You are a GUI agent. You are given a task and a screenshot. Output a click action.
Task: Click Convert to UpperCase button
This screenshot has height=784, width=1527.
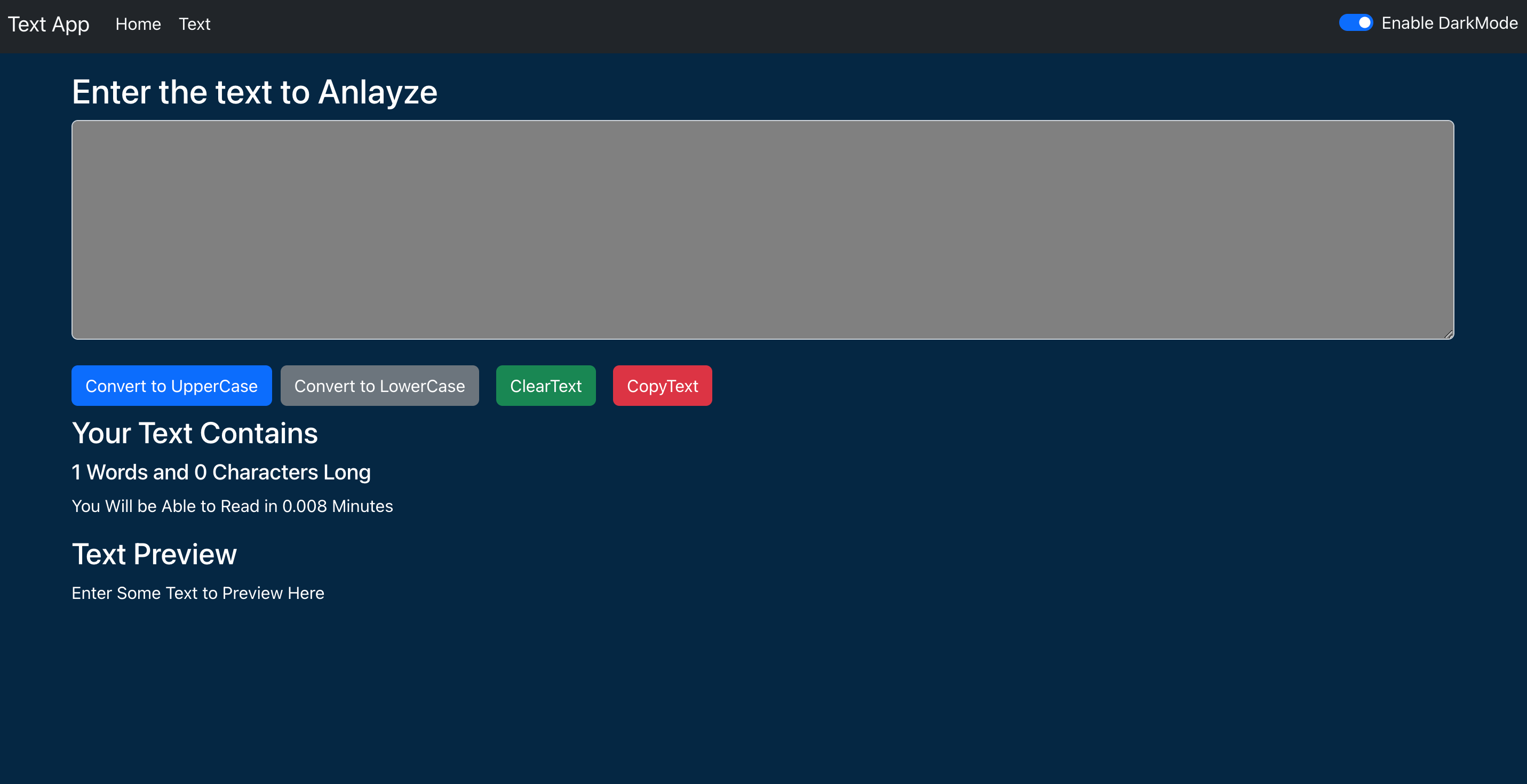point(171,386)
